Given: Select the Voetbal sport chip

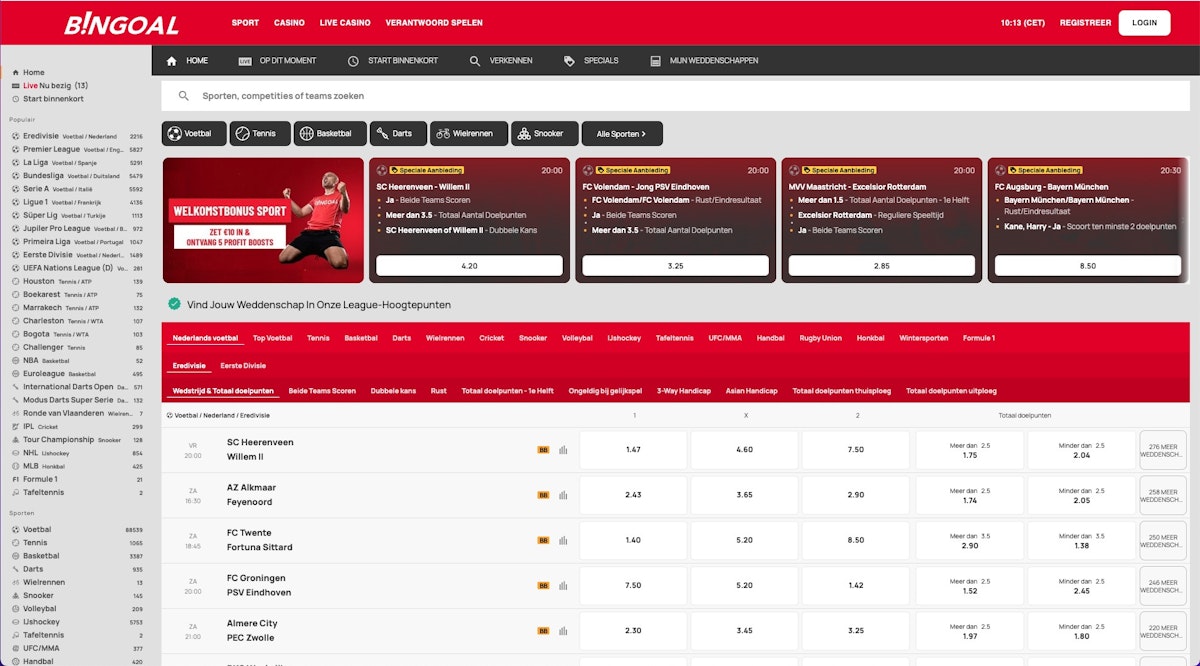Looking at the screenshot, I should (x=194, y=133).
